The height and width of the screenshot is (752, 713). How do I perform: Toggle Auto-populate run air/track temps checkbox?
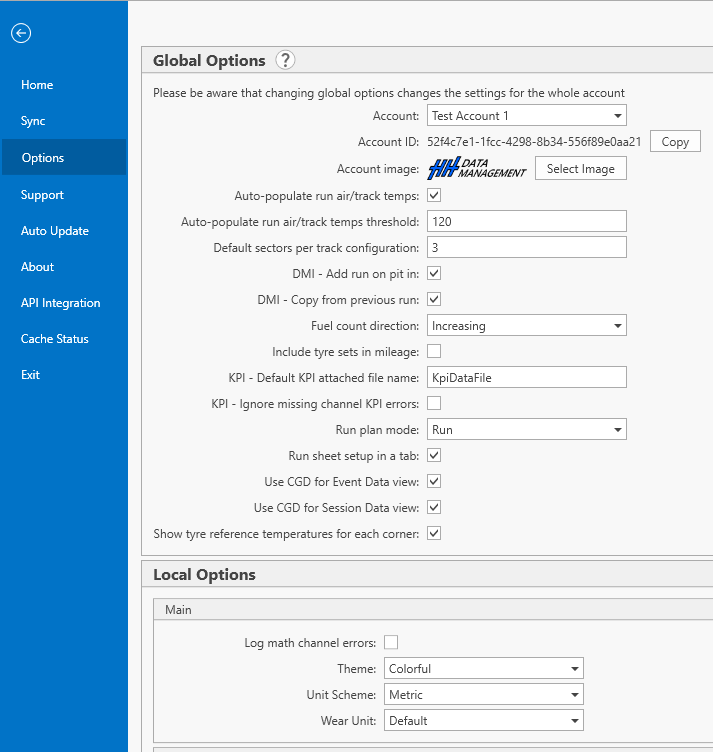(434, 195)
